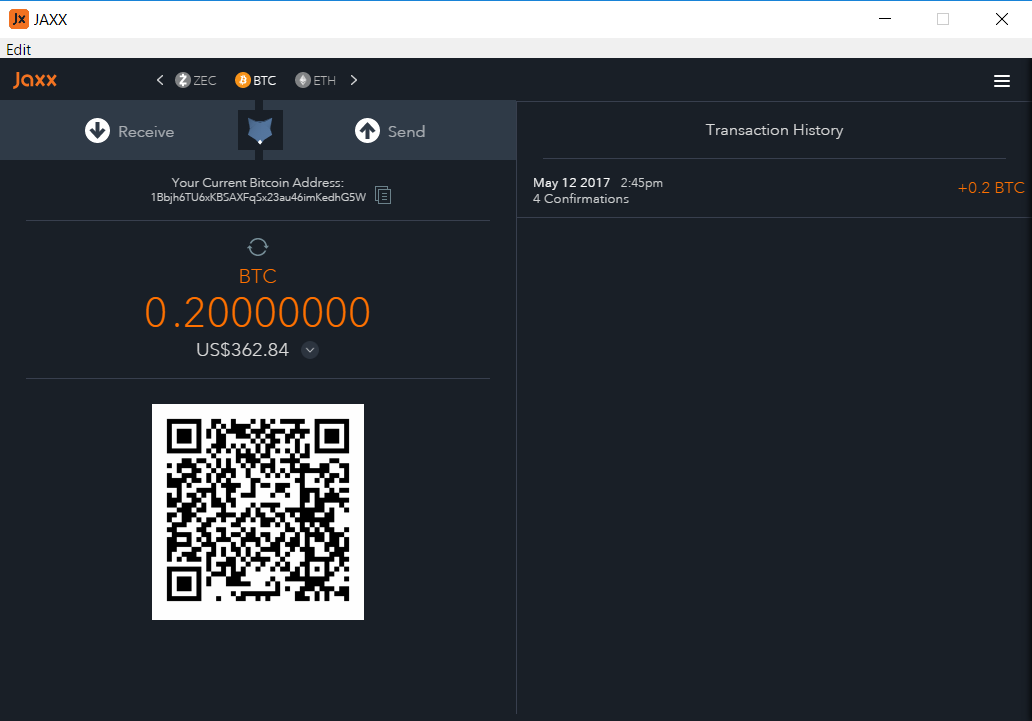Click the +0.2 BTC transaction amount

point(991,188)
